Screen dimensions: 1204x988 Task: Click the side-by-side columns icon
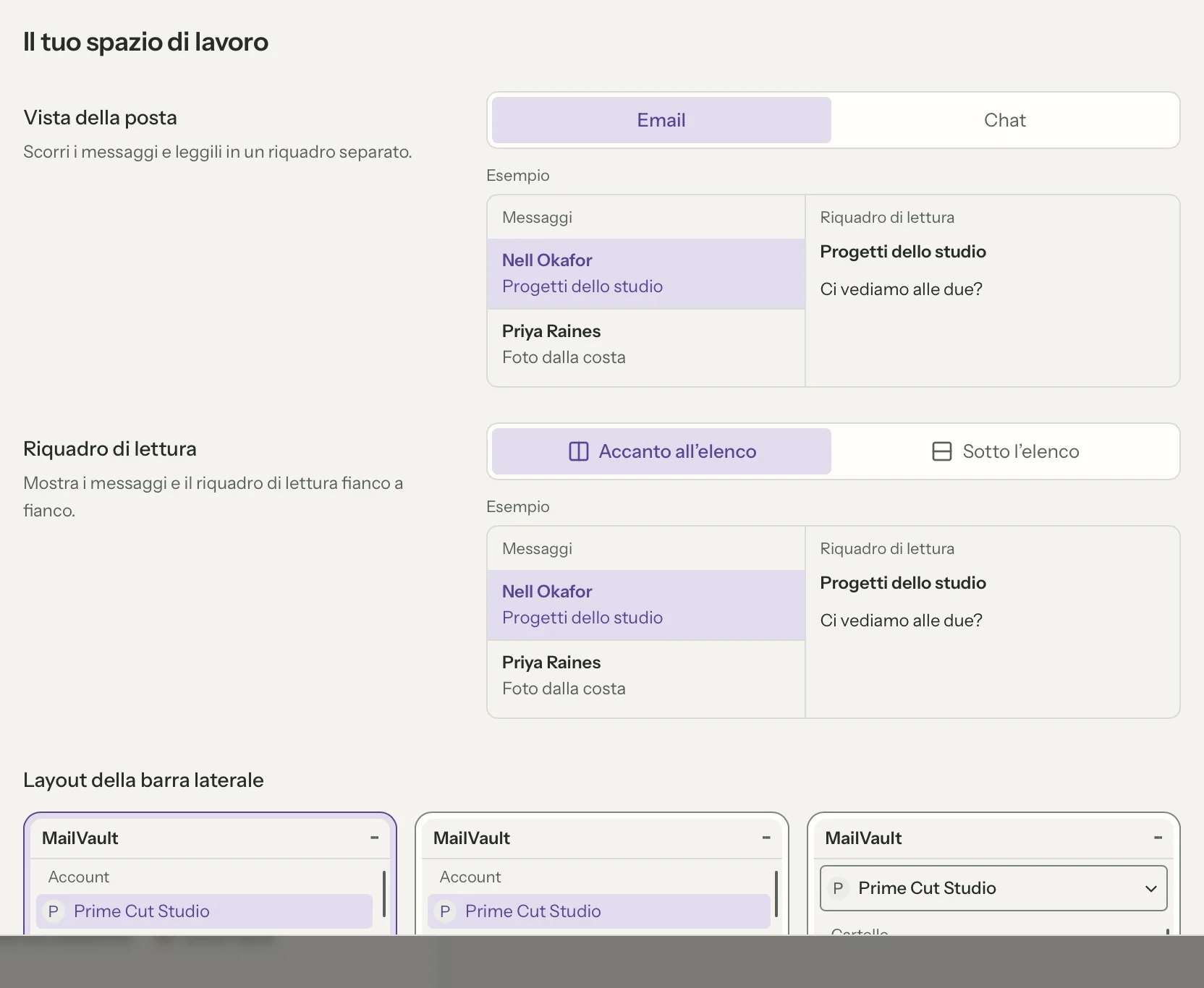click(579, 451)
